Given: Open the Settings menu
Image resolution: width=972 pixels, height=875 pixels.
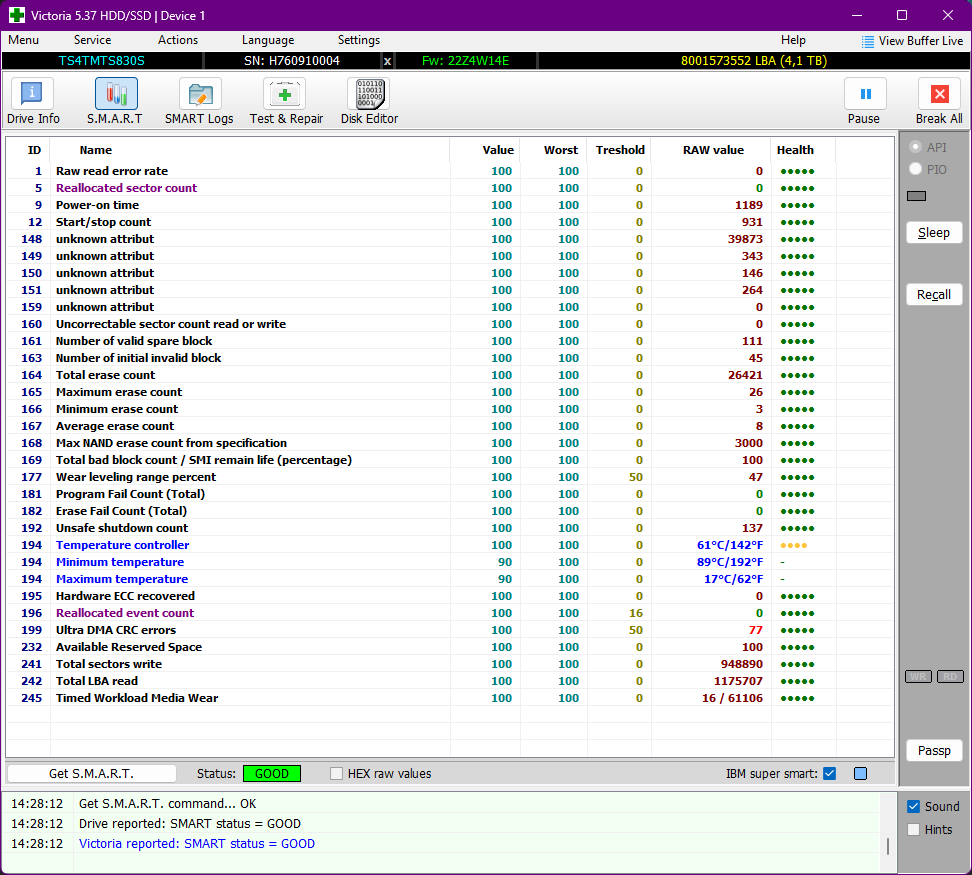Looking at the screenshot, I should 358,40.
